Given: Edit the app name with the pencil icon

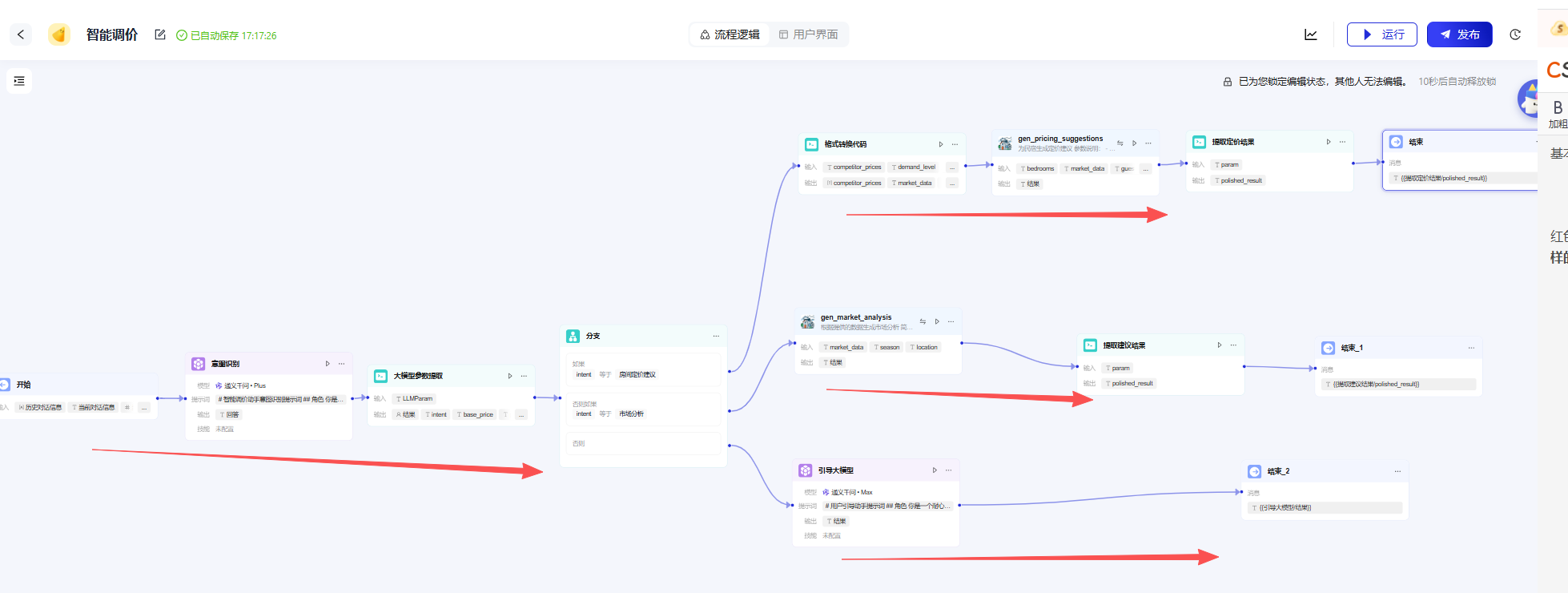Looking at the screenshot, I should click(160, 34).
